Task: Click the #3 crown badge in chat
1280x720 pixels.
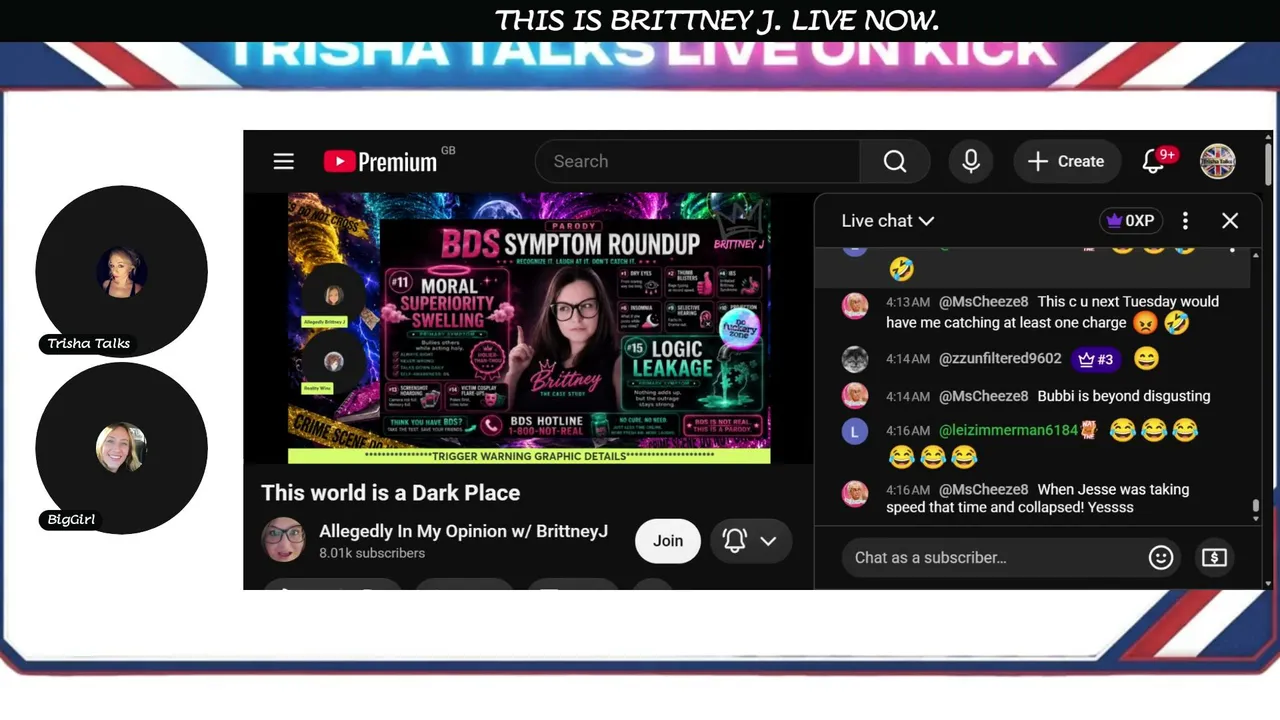Action: [1095, 359]
